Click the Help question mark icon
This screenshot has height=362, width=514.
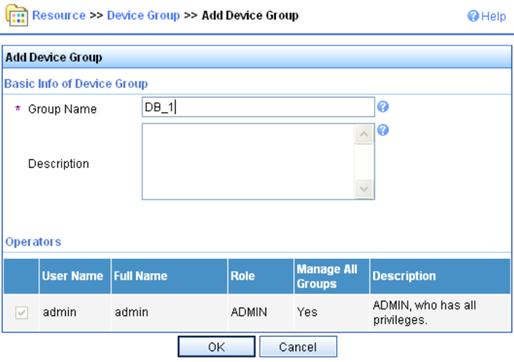pos(473,16)
